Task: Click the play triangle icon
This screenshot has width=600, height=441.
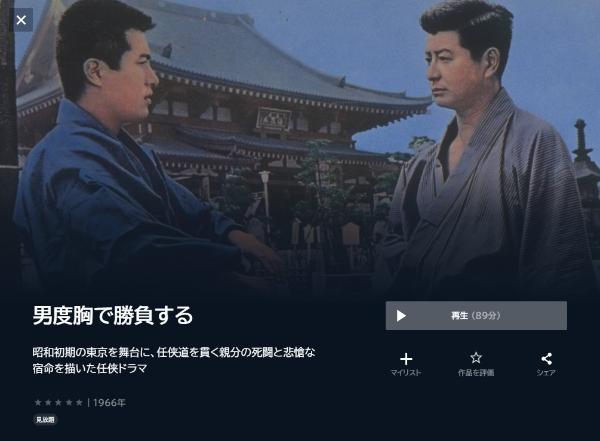Action: [401, 316]
